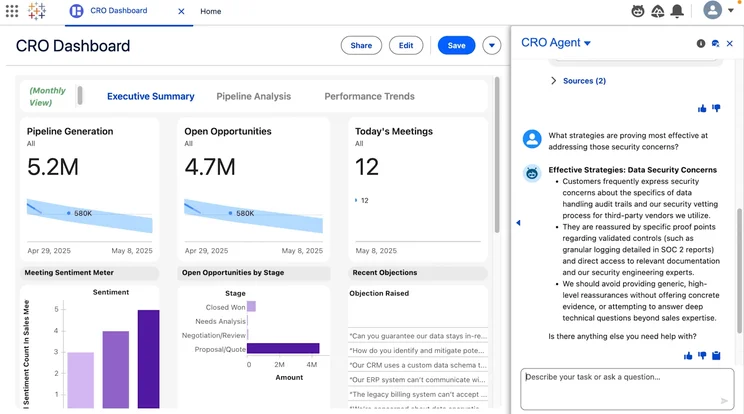Click the Tableau logo icon

click(x=37, y=11)
